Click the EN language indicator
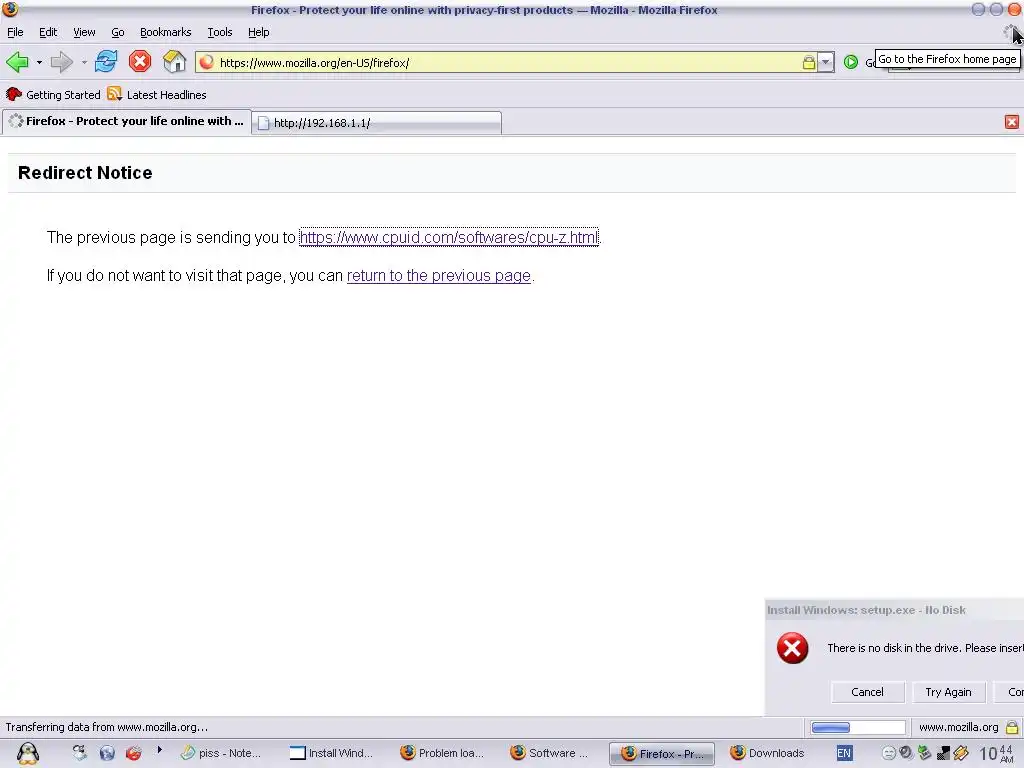This screenshot has width=1024, height=768. pyautogui.click(x=844, y=753)
